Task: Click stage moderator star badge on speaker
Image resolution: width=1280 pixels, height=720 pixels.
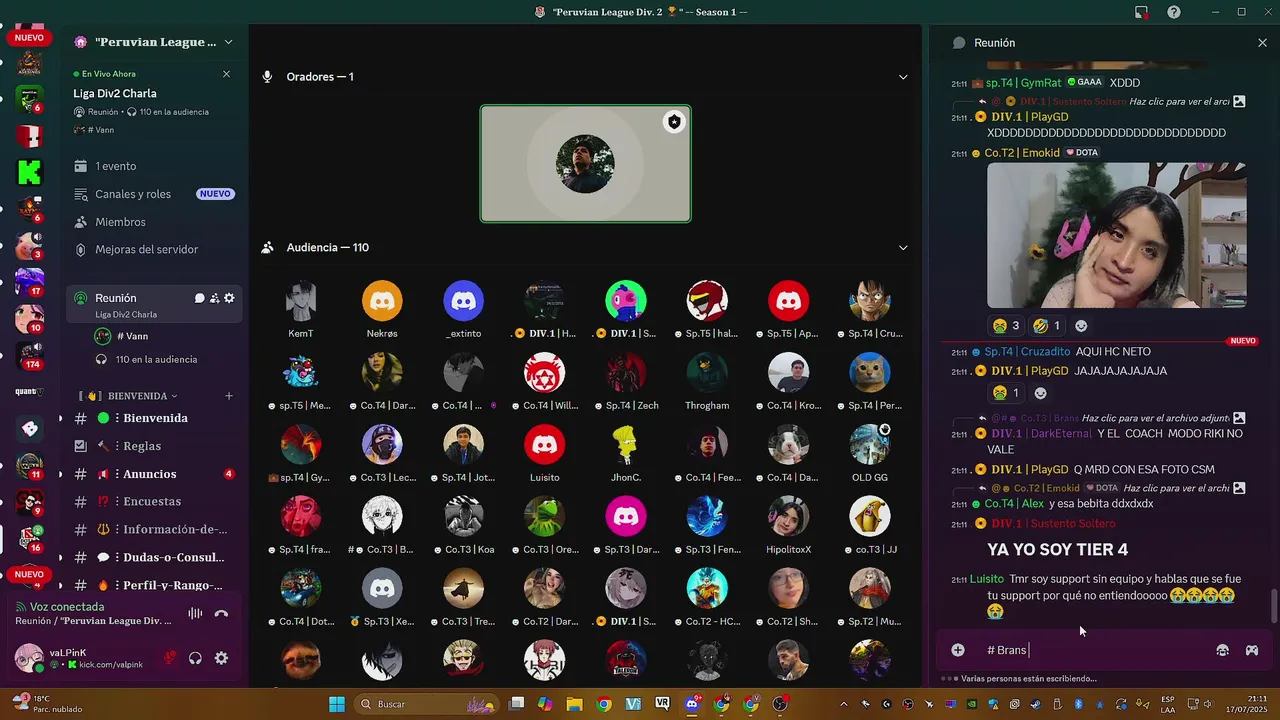Action: click(674, 122)
